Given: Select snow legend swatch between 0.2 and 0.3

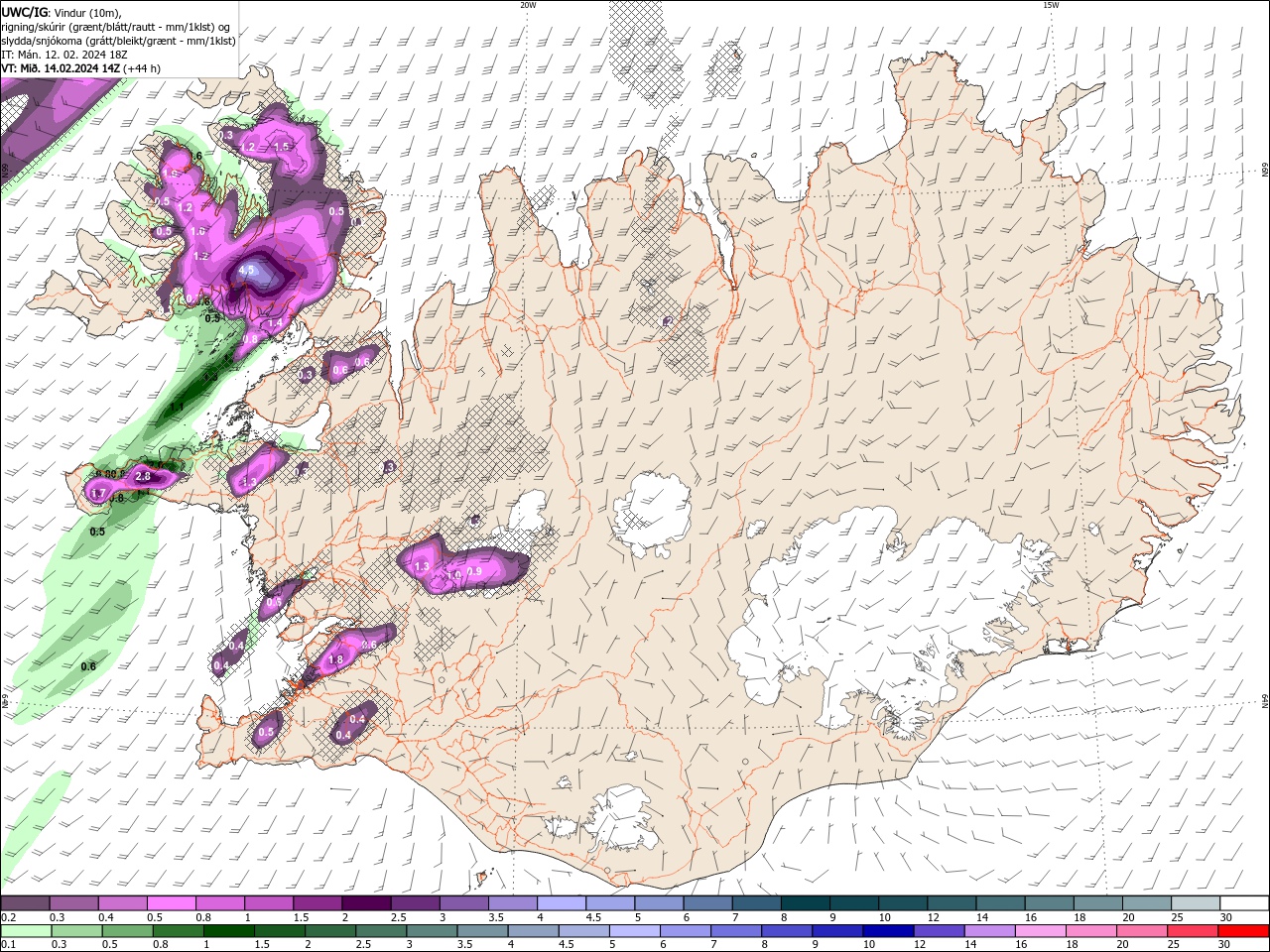Looking at the screenshot, I should (25, 903).
